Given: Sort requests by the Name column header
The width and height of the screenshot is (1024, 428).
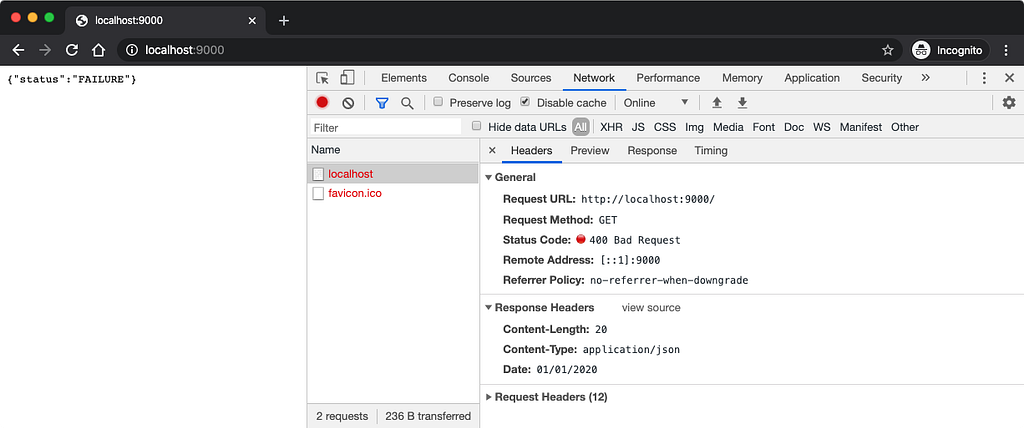Looking at the screenshot, I should click(393, 150).
